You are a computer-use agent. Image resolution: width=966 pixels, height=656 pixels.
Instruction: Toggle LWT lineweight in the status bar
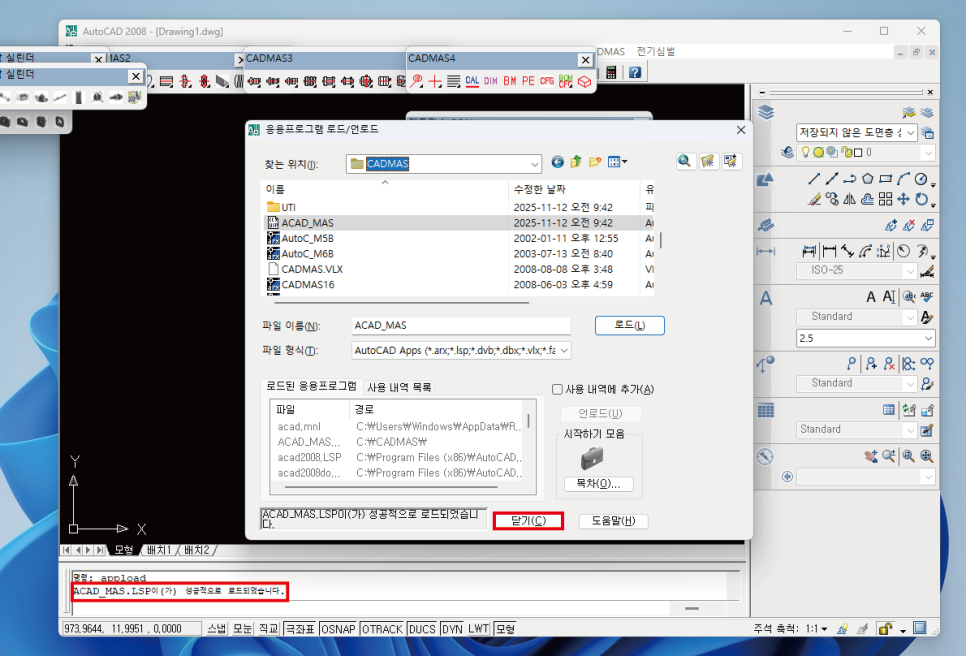478,629
